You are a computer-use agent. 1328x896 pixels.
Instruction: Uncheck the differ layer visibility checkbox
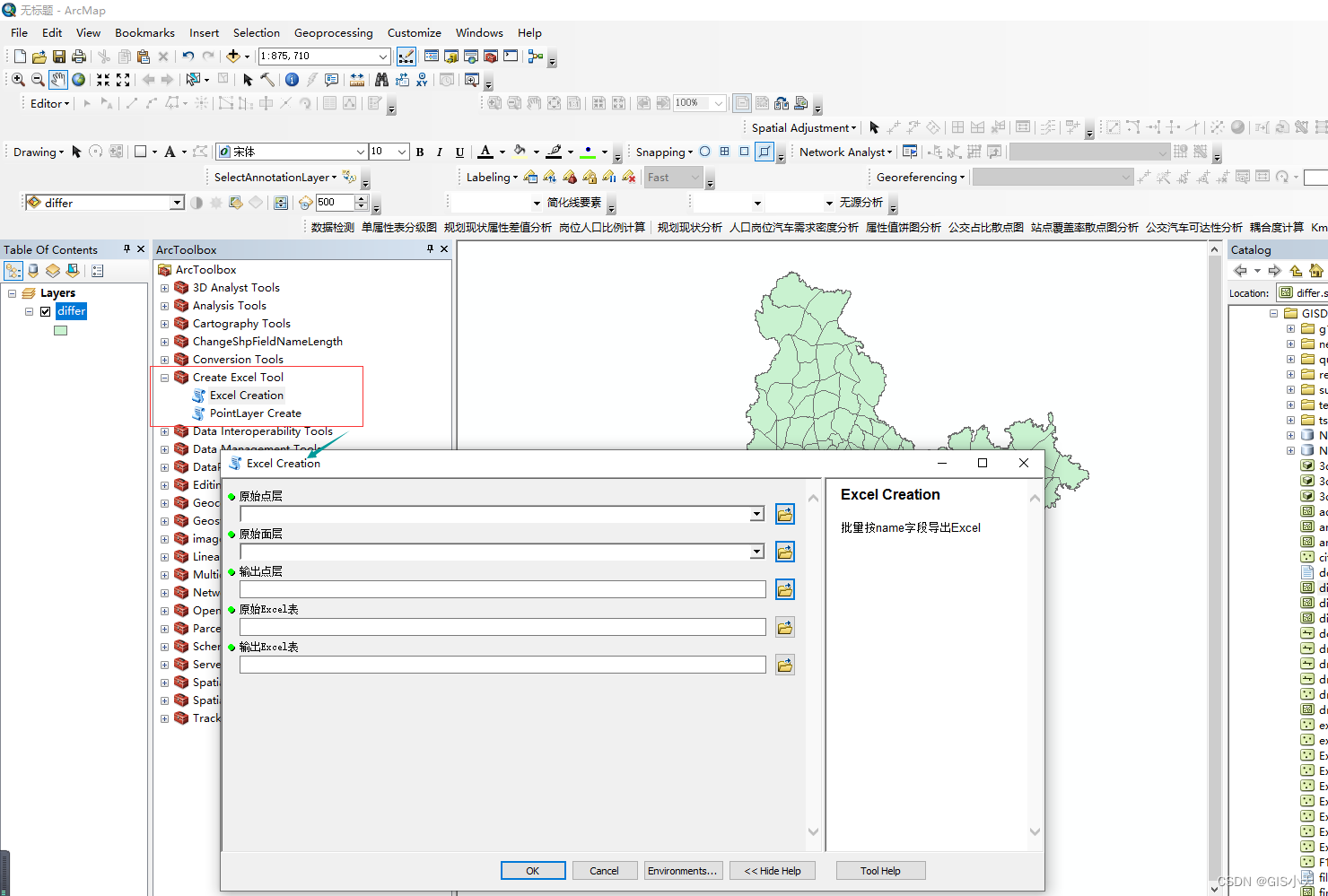pos(44,311)
